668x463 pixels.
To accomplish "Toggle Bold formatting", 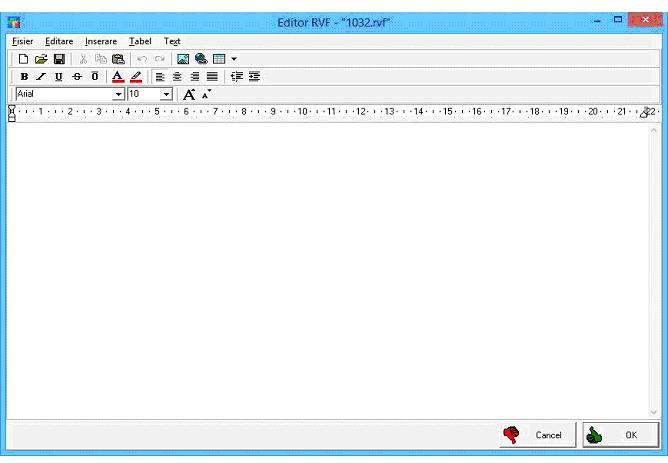I will [24, 76].
